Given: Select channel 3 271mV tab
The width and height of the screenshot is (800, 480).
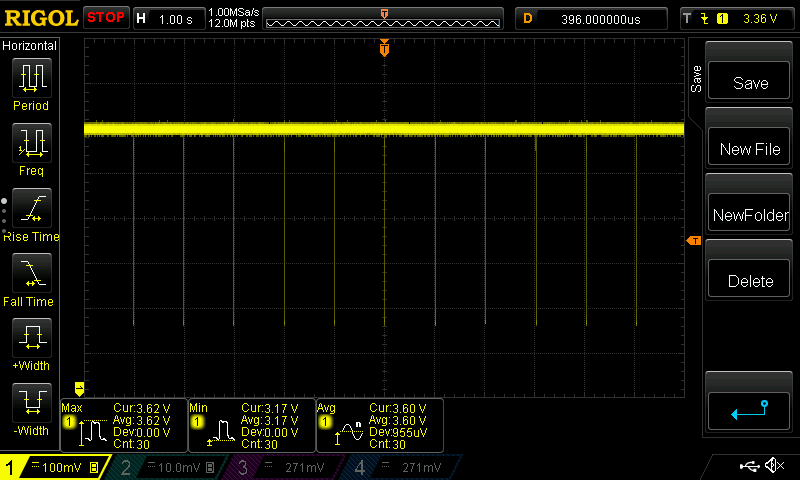Looking at the screenshot, I should (286, 467).
